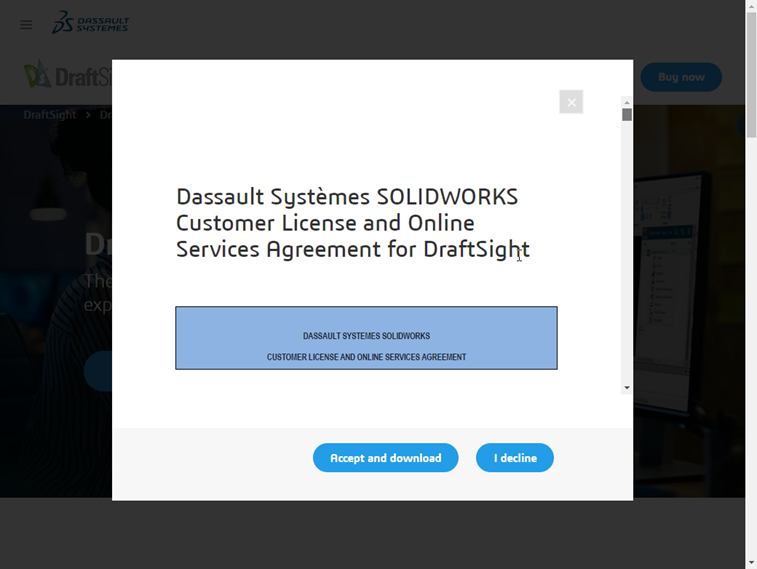Open the hamburger menu in page header
Image resolution: width=757 pixels, height=569 pixels.
(26, 25)
